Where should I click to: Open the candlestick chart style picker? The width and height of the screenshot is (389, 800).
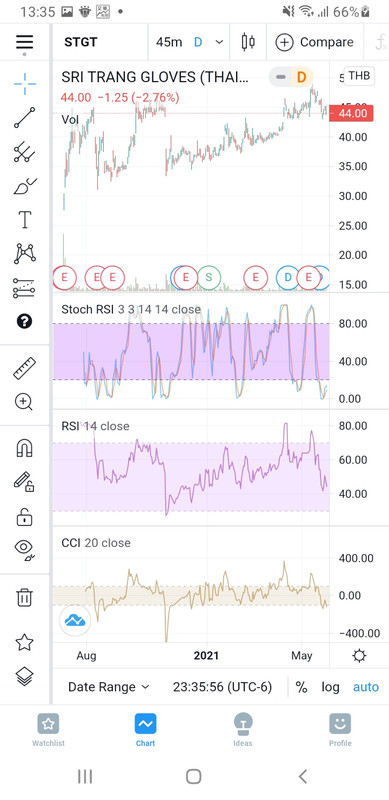pyautogui.click(x=248, y=42)
